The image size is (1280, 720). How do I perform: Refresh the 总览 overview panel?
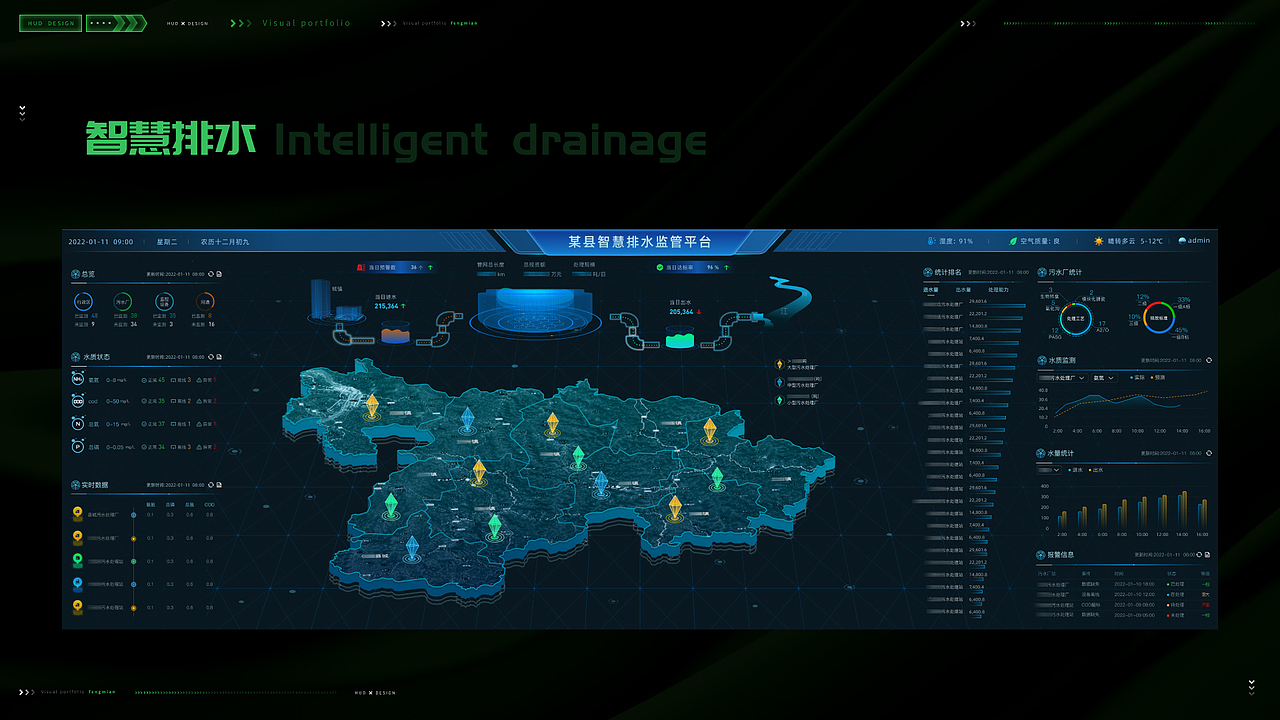click(x=210, y=273)
